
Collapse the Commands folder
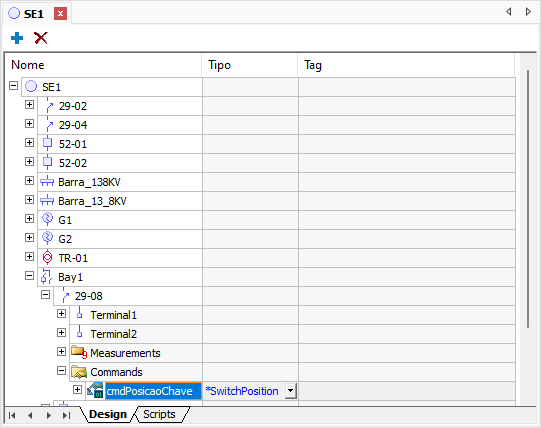point(61,371)
